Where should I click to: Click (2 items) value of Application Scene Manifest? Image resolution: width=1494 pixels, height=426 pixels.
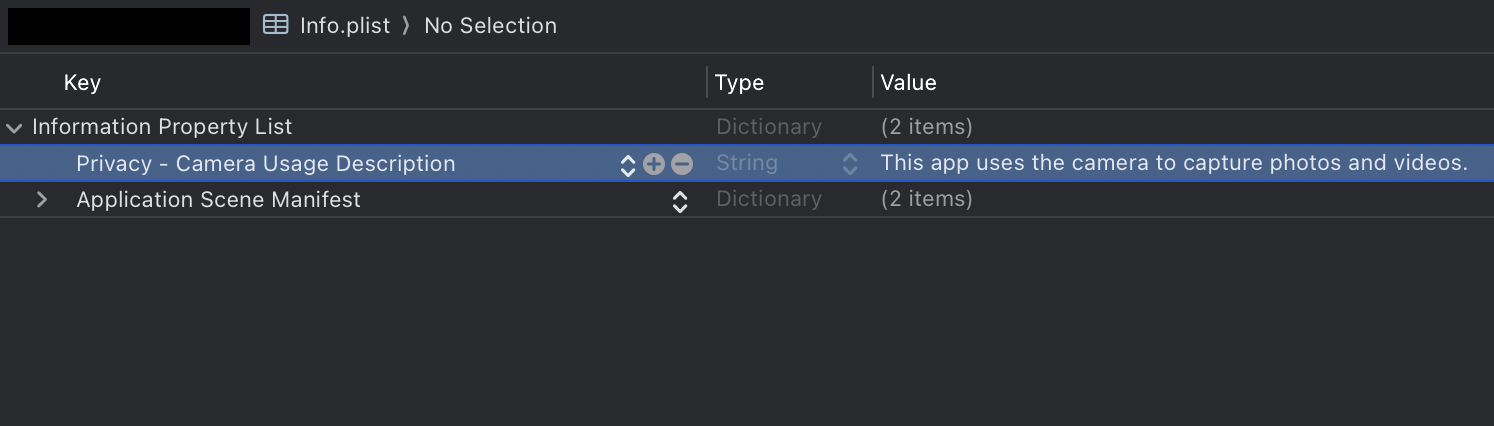926,200
